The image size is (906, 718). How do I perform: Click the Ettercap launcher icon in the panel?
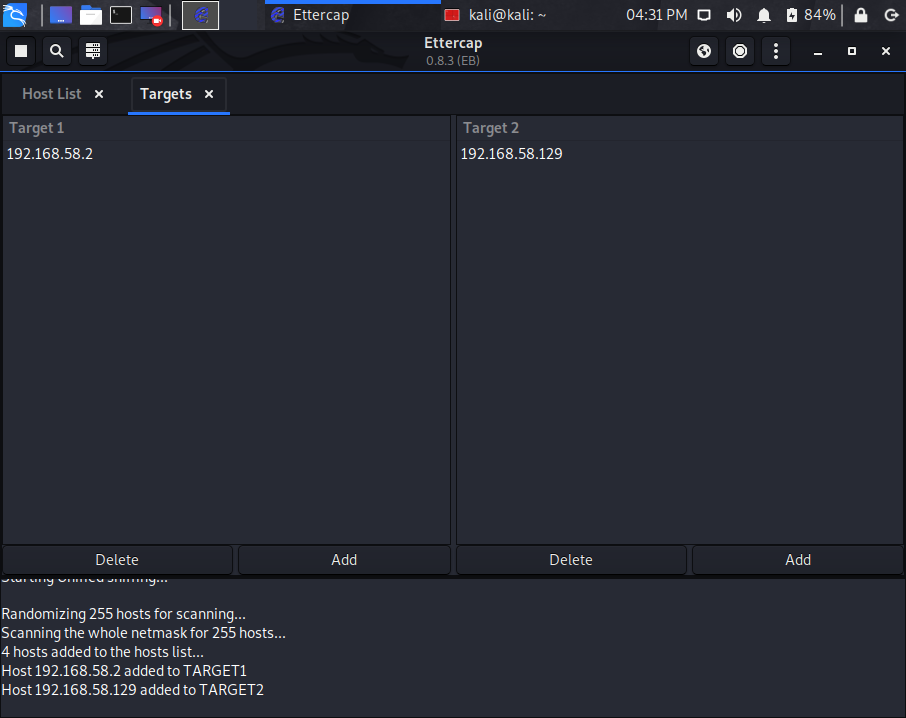(200, 15)
